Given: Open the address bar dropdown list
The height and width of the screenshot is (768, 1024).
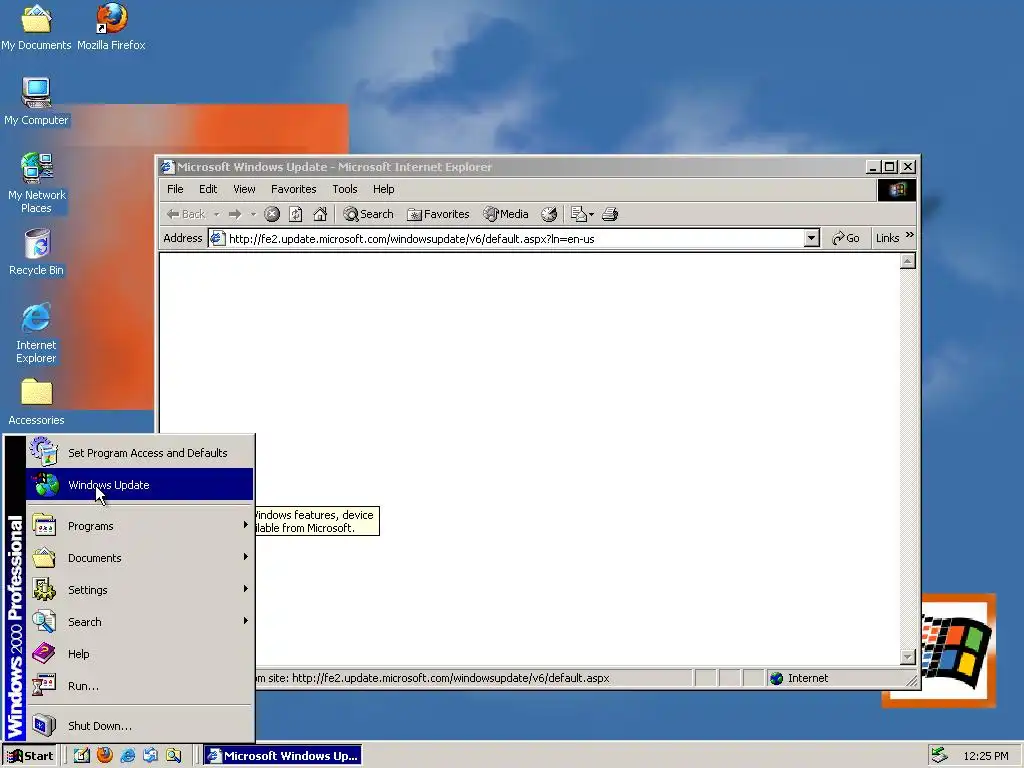Looking at the screenshot, I should pyautogui.click(x=812, y=238).
